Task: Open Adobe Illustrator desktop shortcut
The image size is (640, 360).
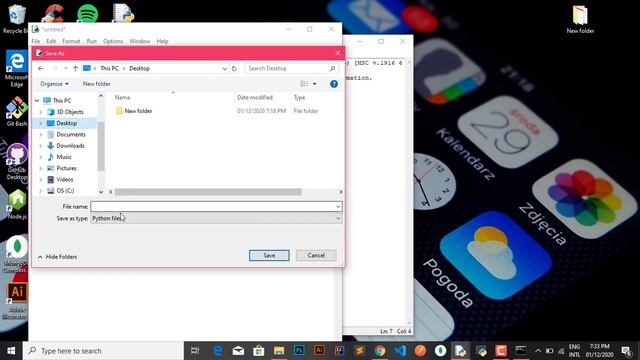Action: click(16, 300)
